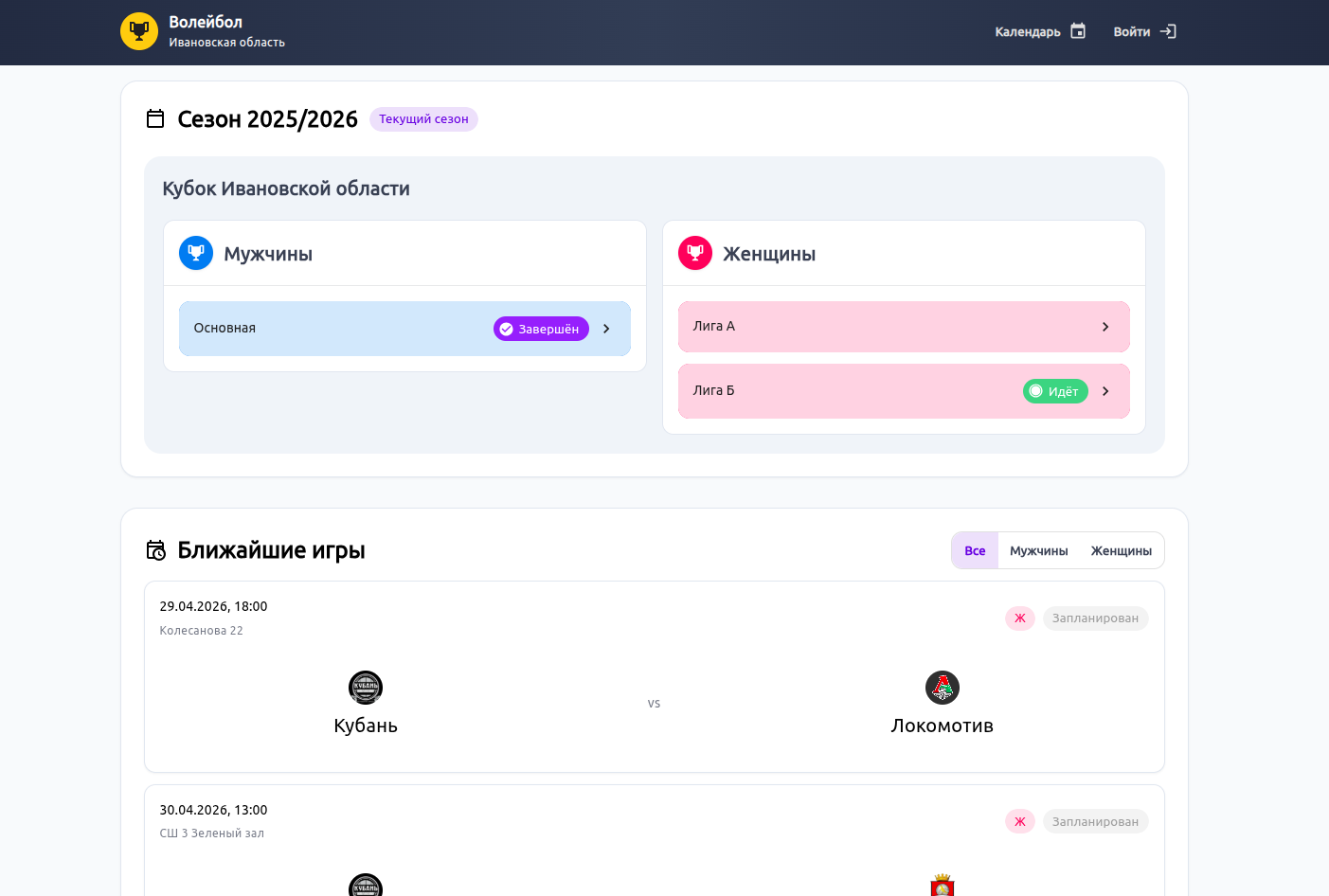This screenshot has height=896, width=1329.
Task: Click the login arrow icon
Action: tap(1168, 31)
